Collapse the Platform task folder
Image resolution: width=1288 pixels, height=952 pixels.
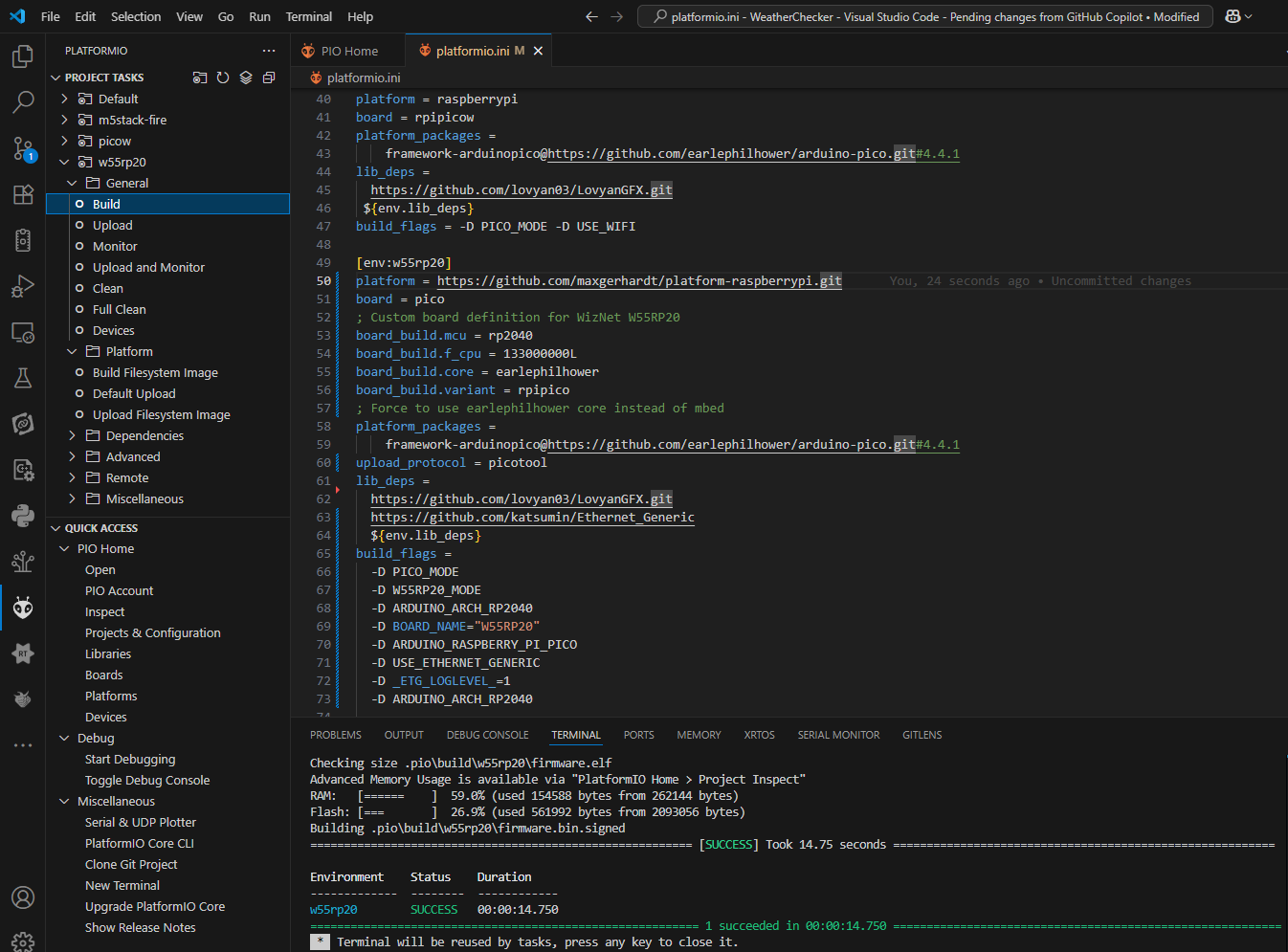click(72, 351)
